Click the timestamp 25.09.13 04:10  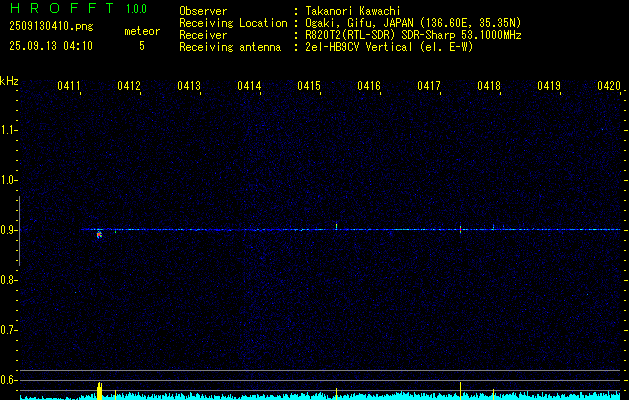(51, 46)
